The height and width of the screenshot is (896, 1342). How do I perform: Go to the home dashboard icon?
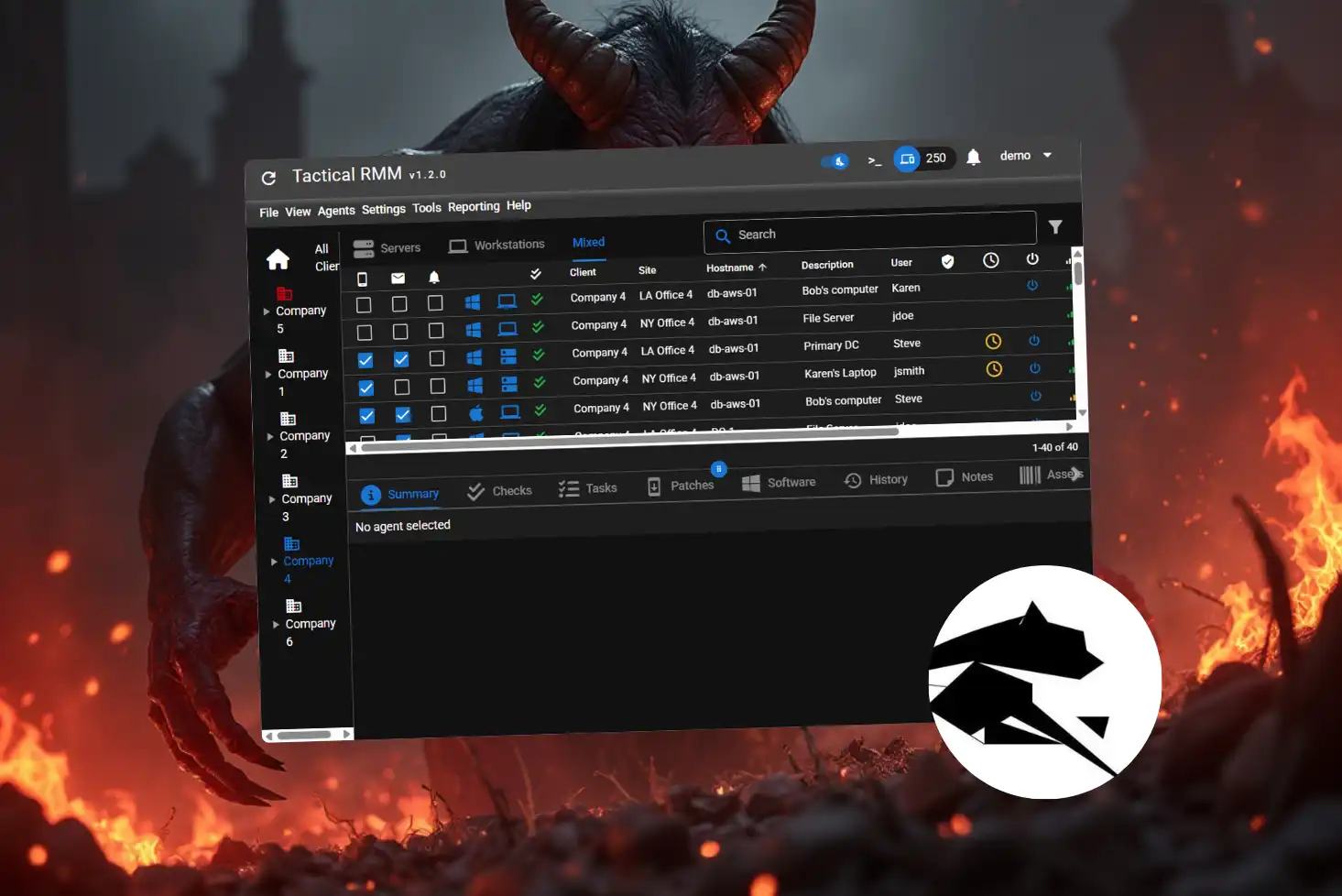pos(278,260)
